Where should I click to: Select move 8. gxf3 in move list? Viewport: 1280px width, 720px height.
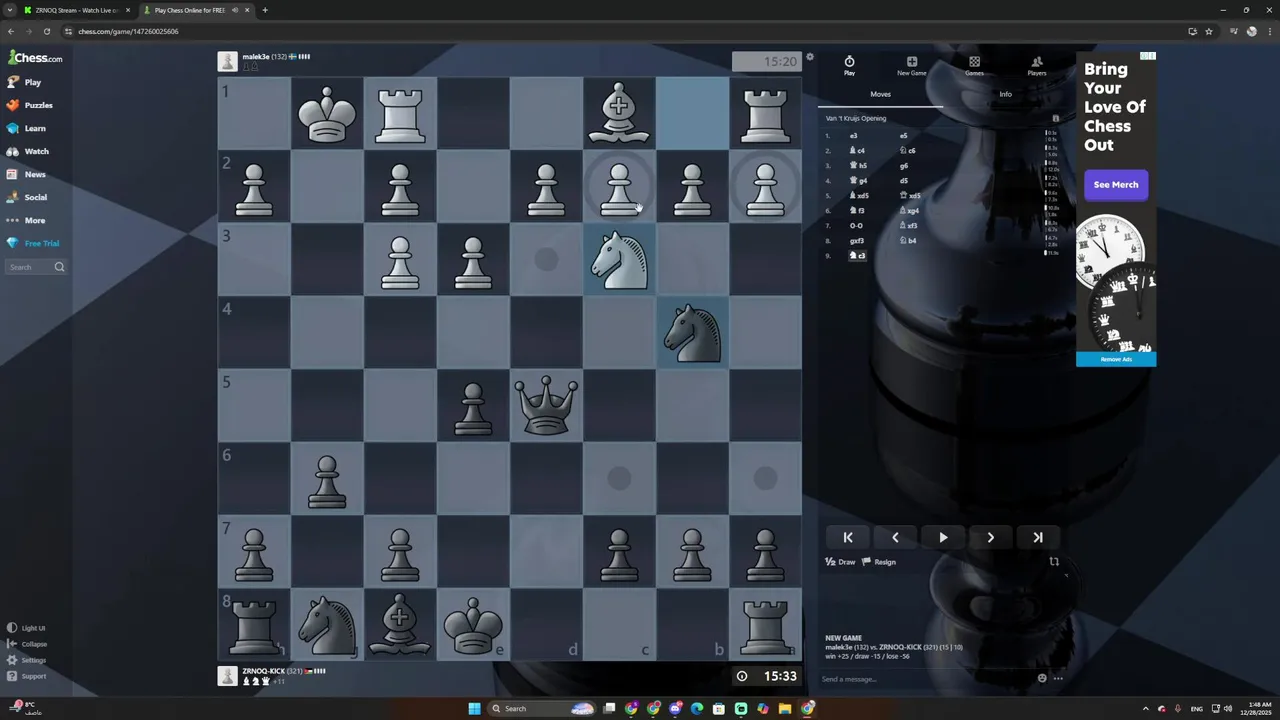click(857, 240)
